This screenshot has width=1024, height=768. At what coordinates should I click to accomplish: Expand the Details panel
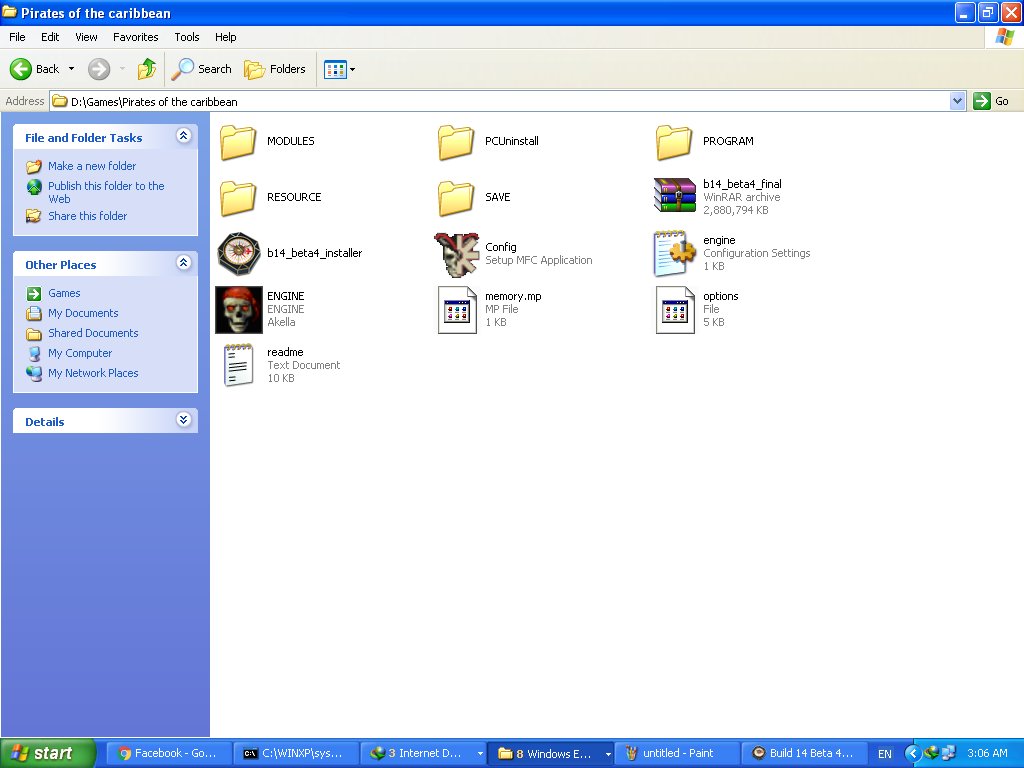tap(184, 419)
